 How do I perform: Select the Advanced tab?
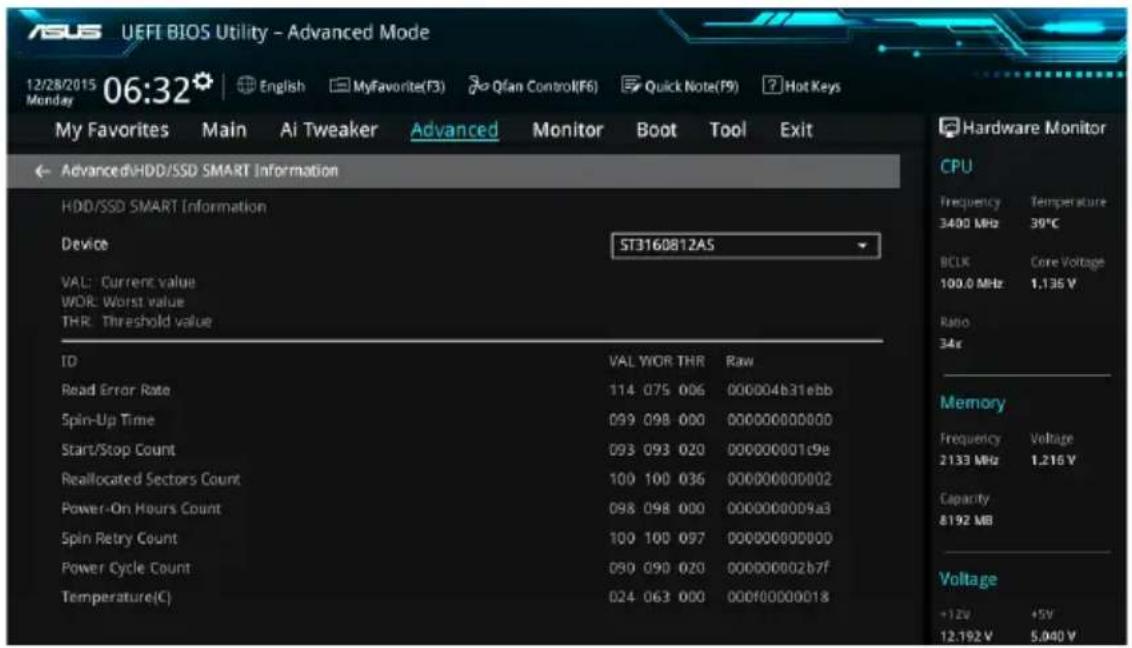click(455, 130)
